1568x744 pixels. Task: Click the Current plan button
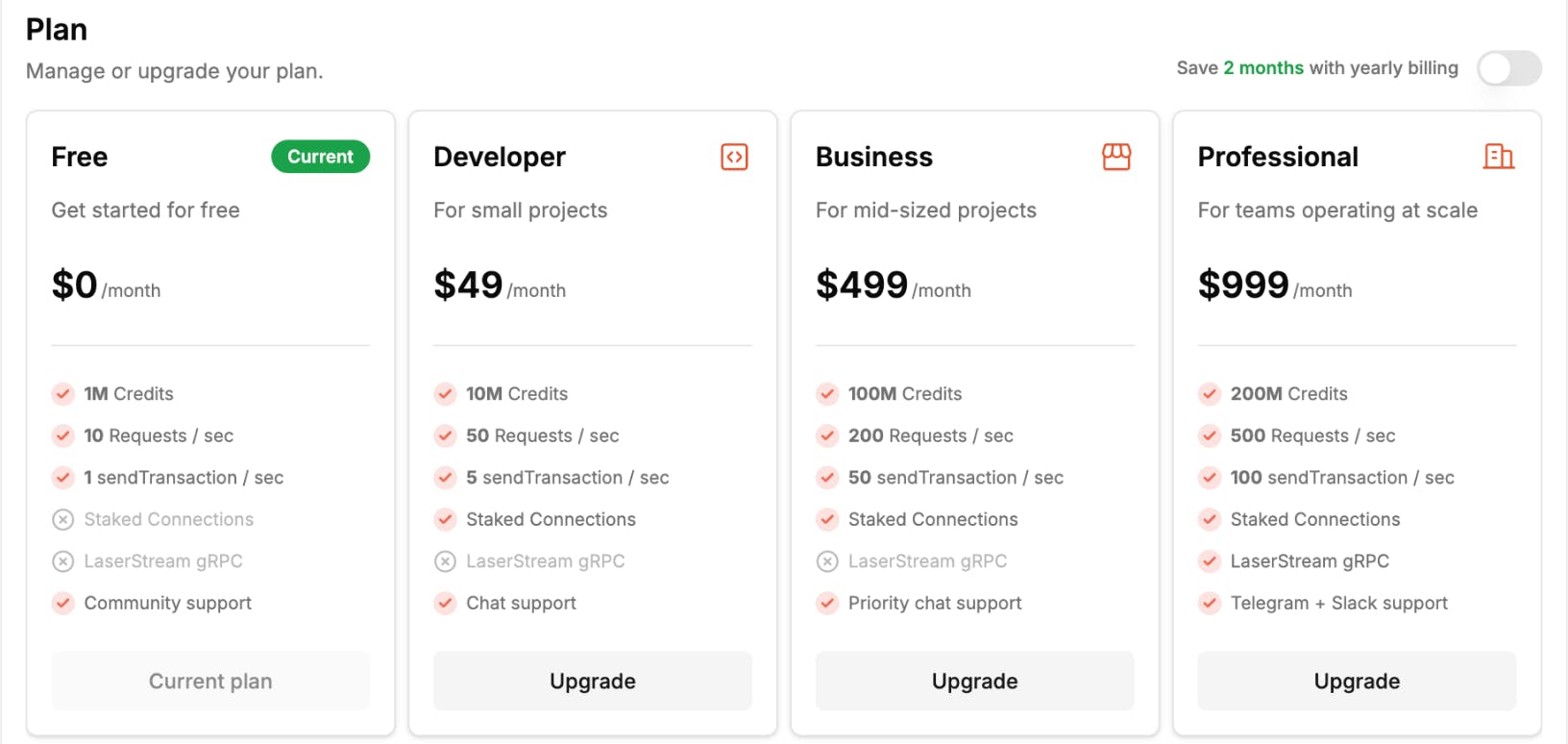[x=210, y=681]
